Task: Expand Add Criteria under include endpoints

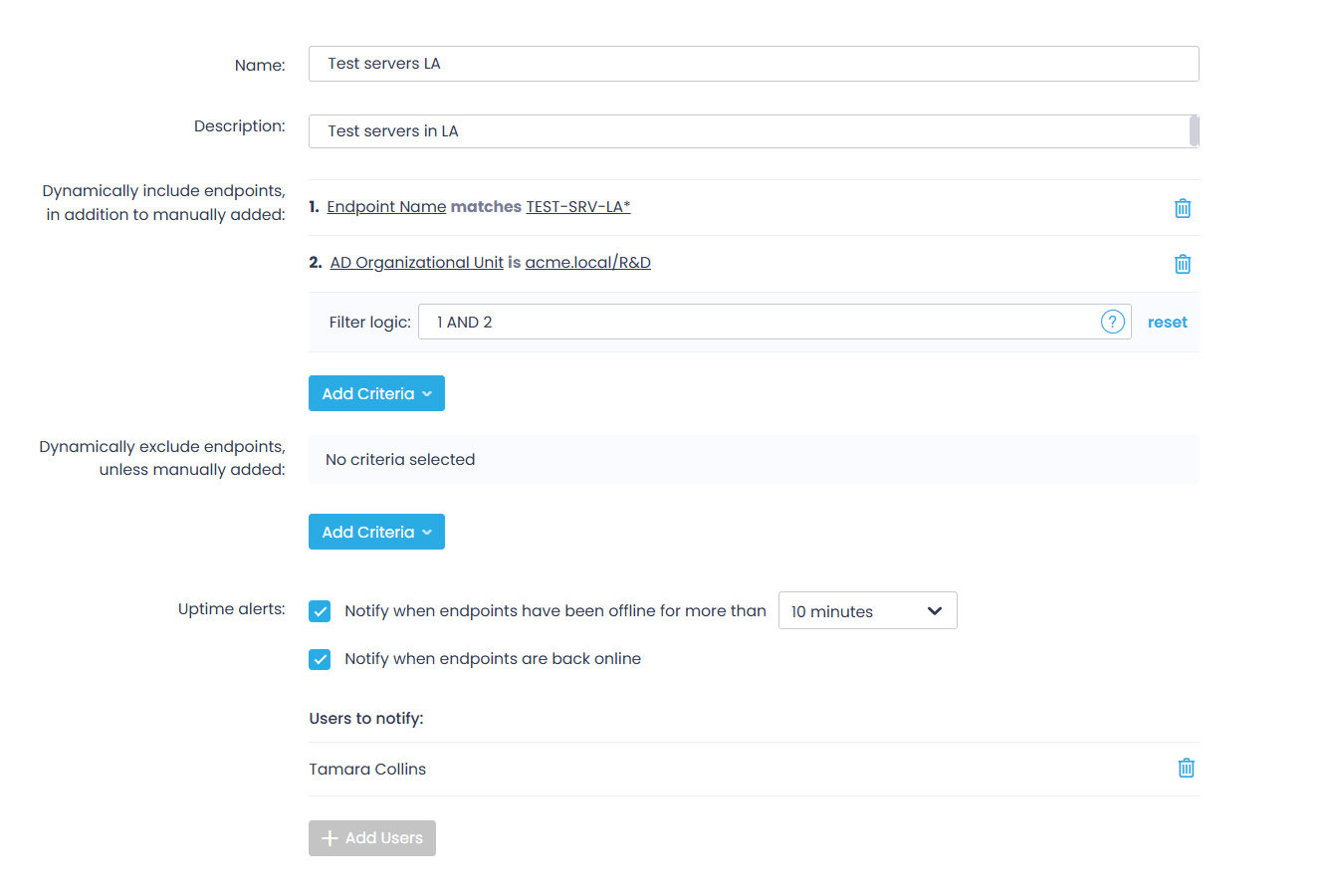Action: (x=376, y=393)
